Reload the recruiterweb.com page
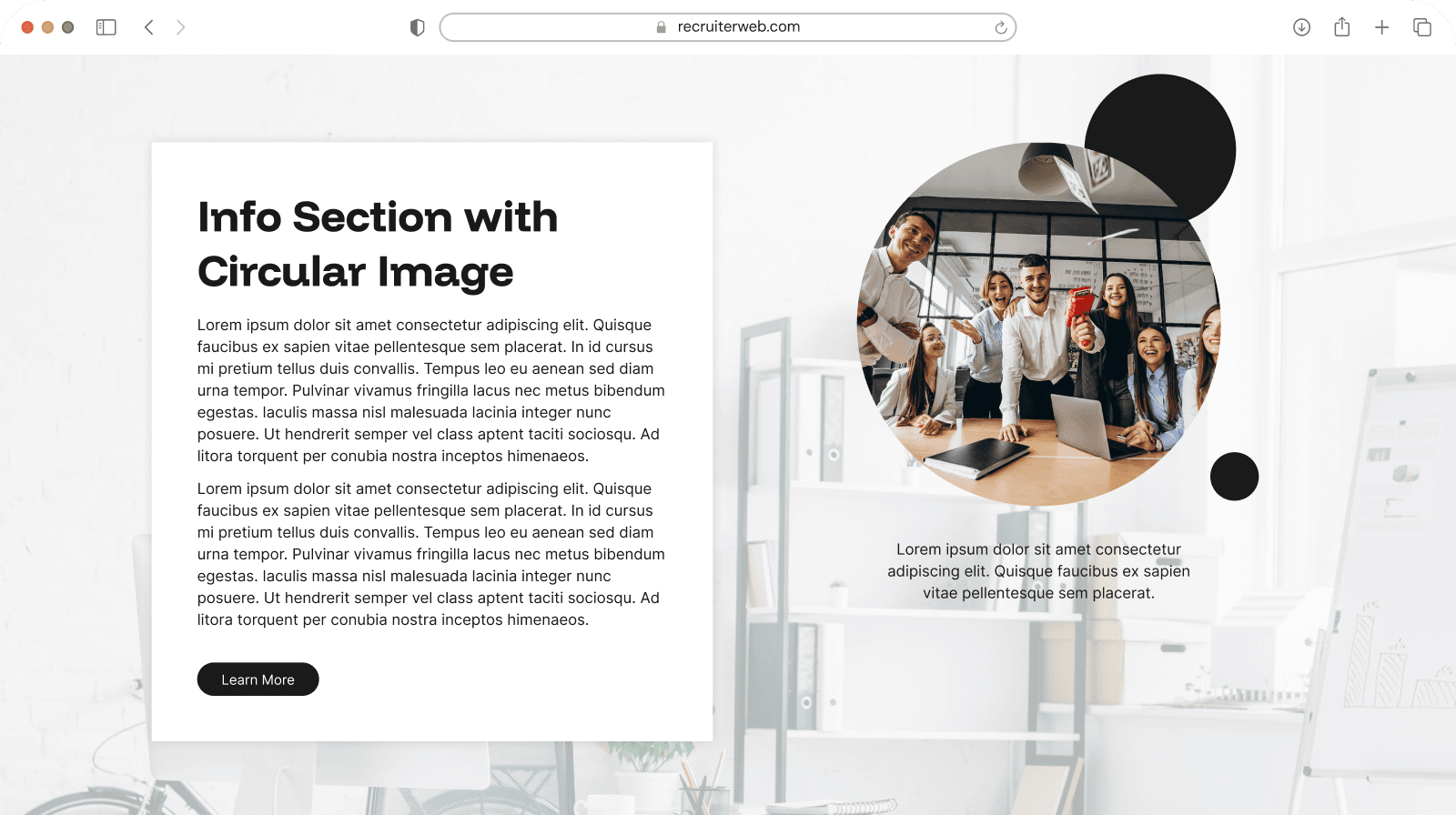This screenshot has height=815, width=1456. tap(1000, 27)
